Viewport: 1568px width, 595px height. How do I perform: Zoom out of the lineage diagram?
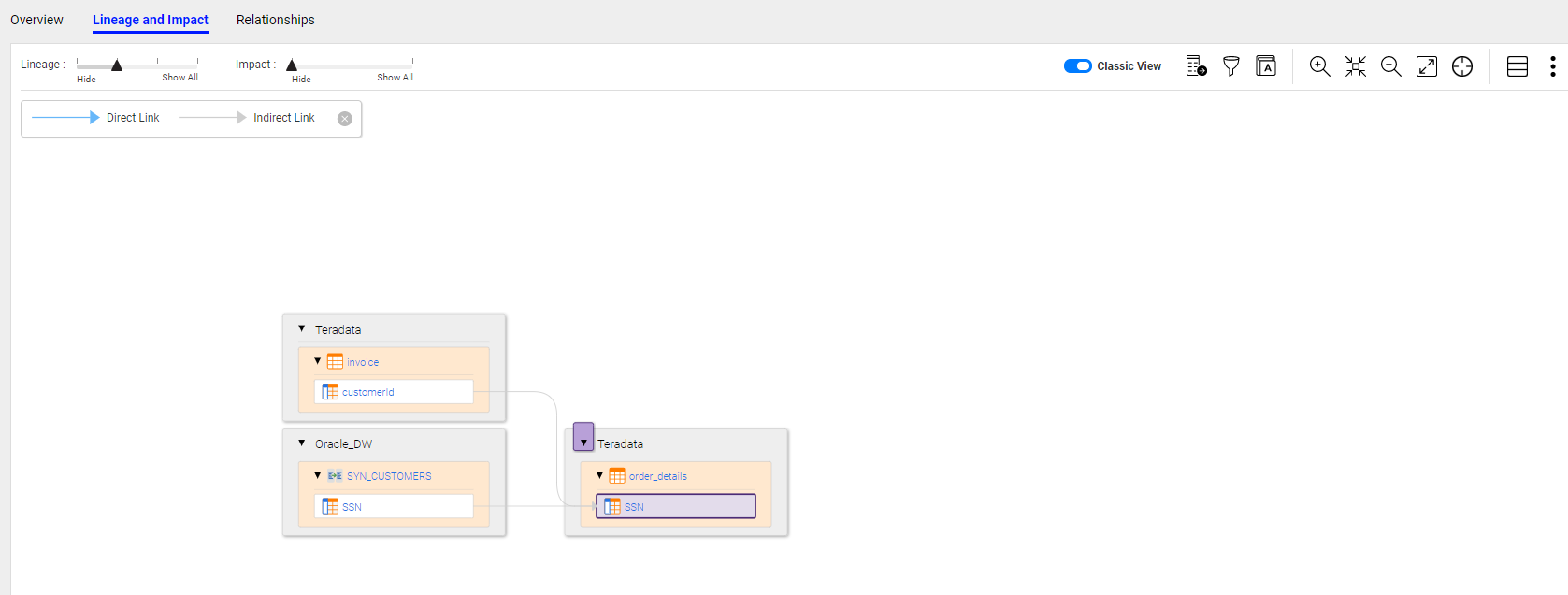(1391, 65)
